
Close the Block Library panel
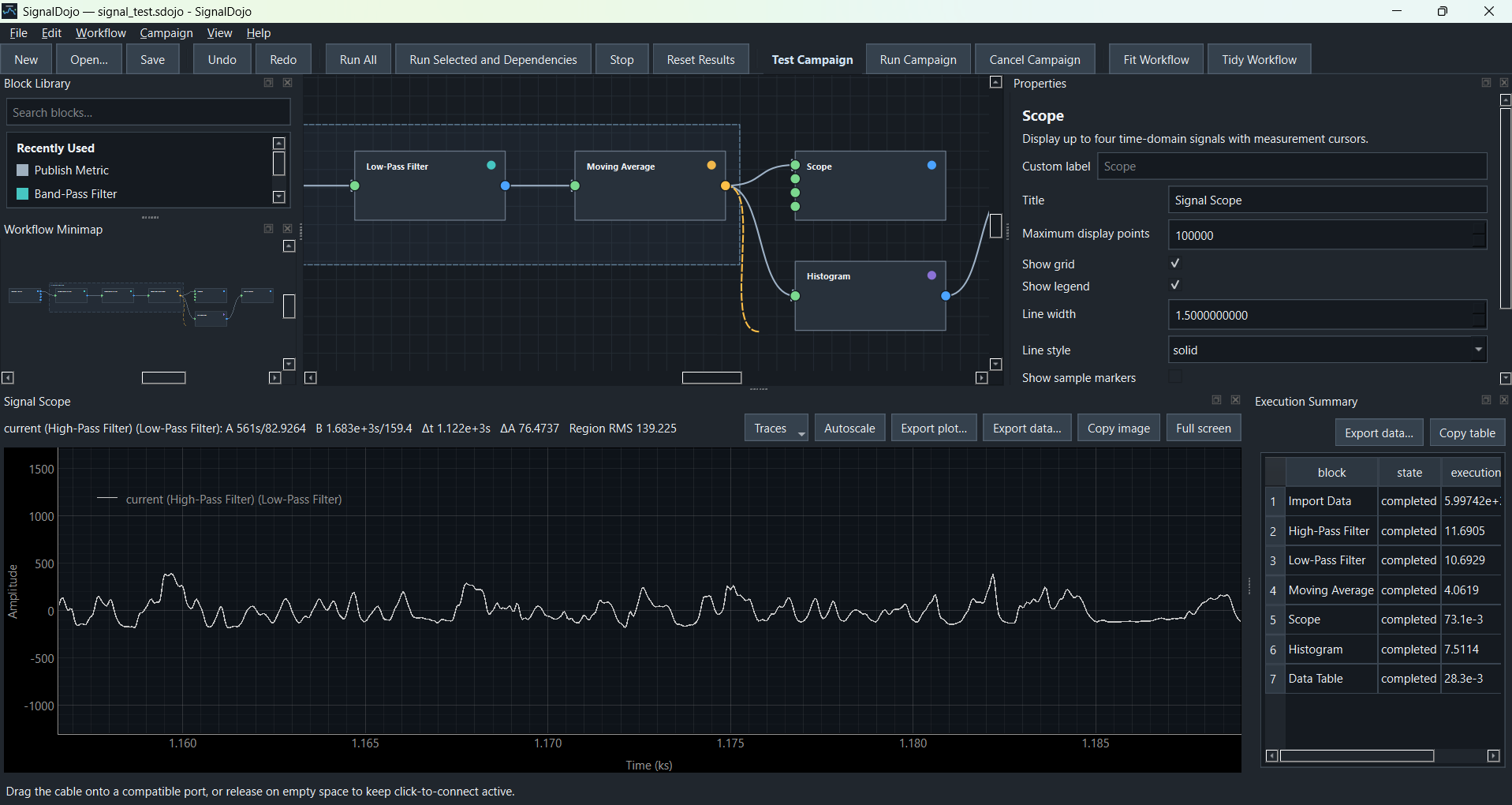click(288, 83)
